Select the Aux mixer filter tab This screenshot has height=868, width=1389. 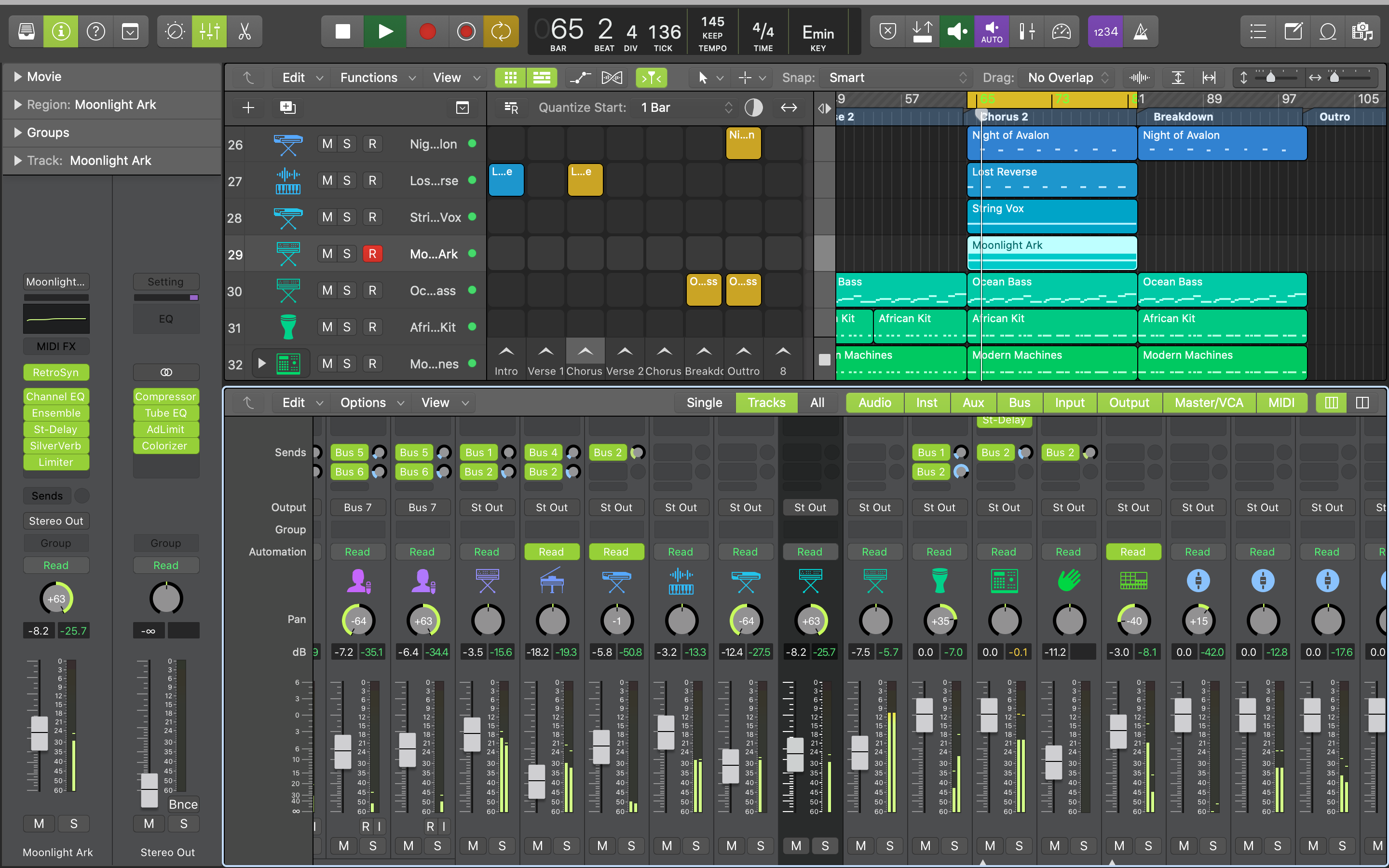click(x=973, y=403)
